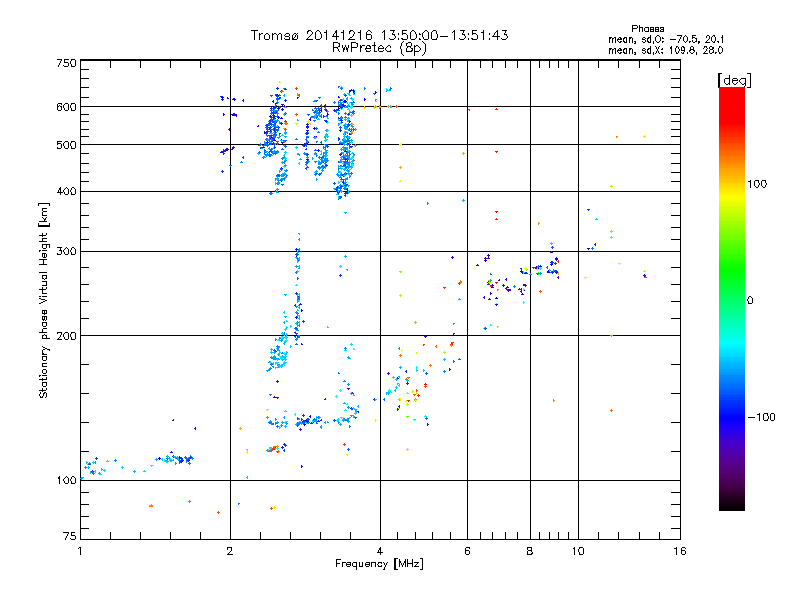Click the x-axis label "1"
This screenshot has width=800, height=600.
(x=80, y=551)
